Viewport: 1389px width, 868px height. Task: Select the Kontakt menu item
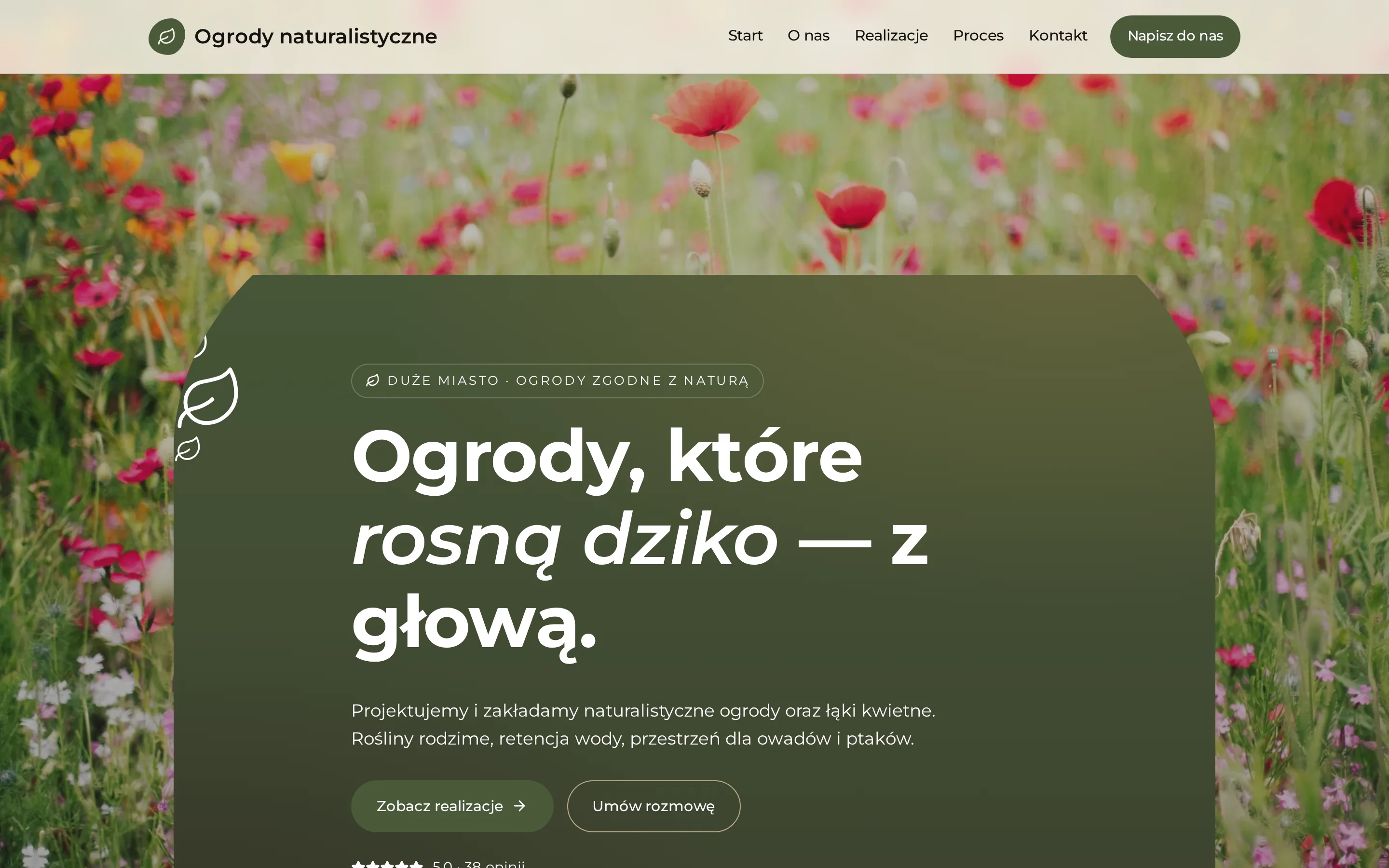coord(1058,36)
